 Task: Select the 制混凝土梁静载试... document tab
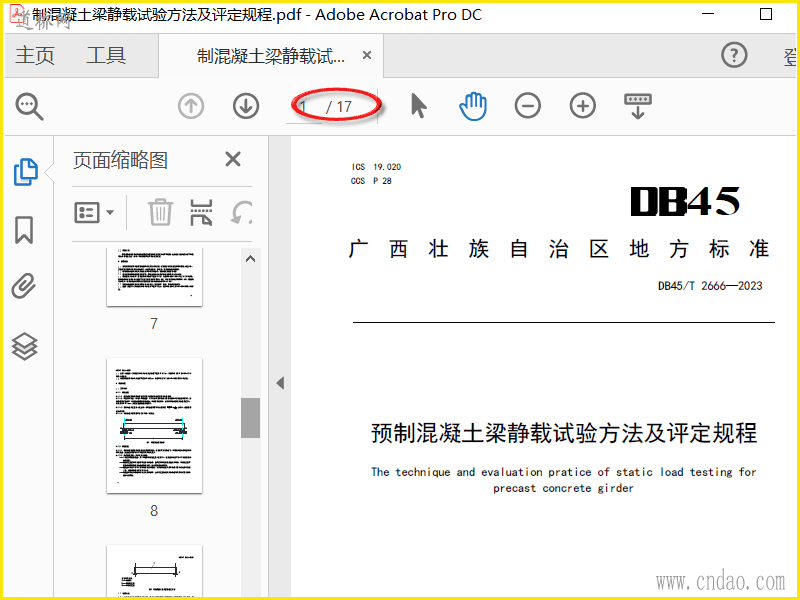point(271,56)
